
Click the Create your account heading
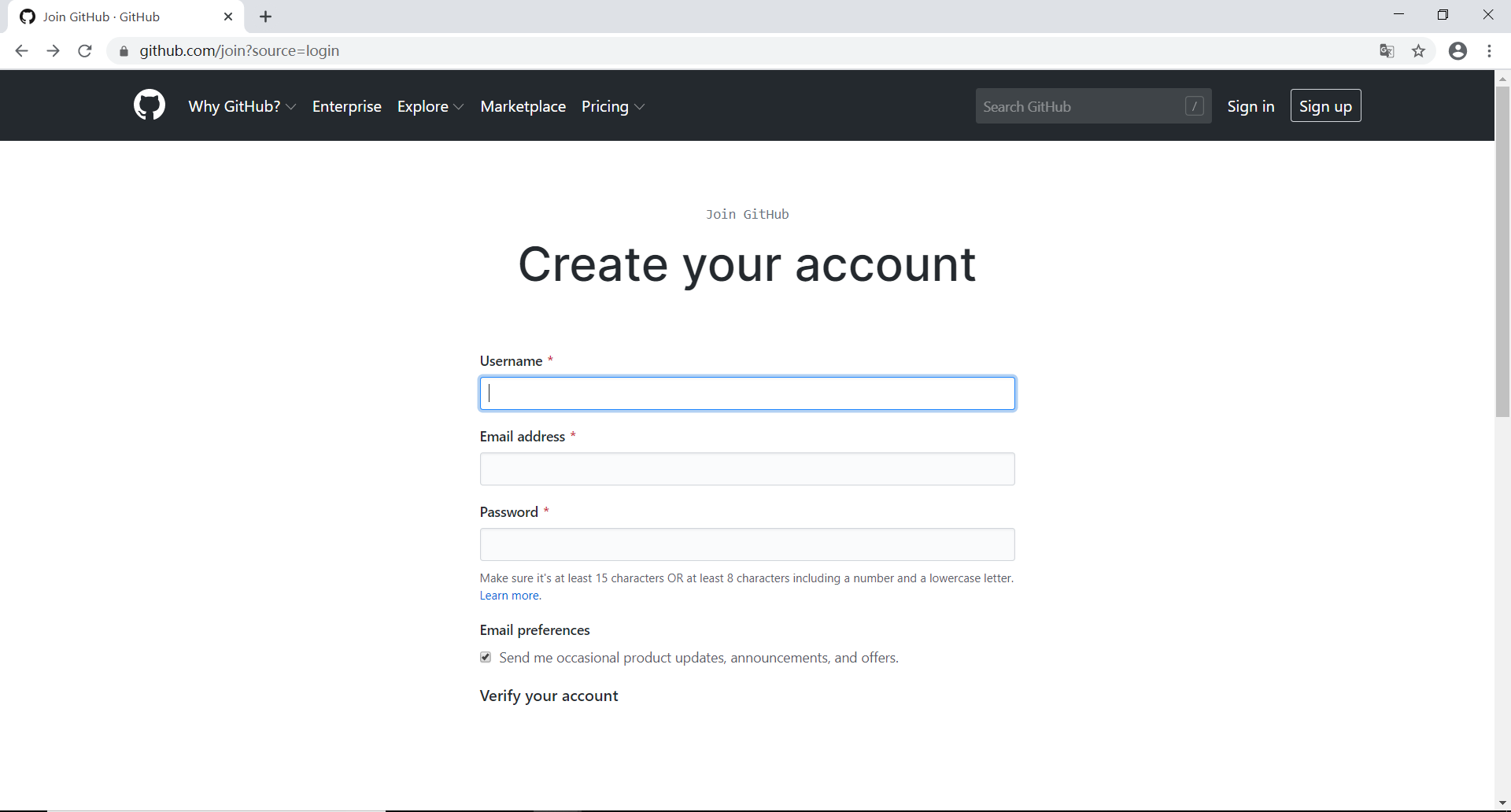[747, 264]
